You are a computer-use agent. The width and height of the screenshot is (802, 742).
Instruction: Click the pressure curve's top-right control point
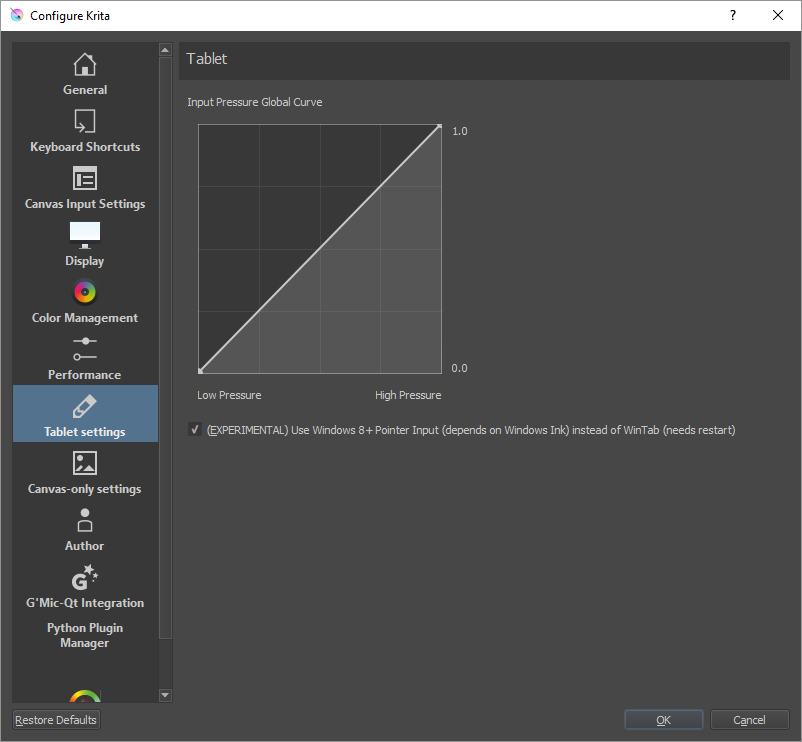tap(439, 127)
